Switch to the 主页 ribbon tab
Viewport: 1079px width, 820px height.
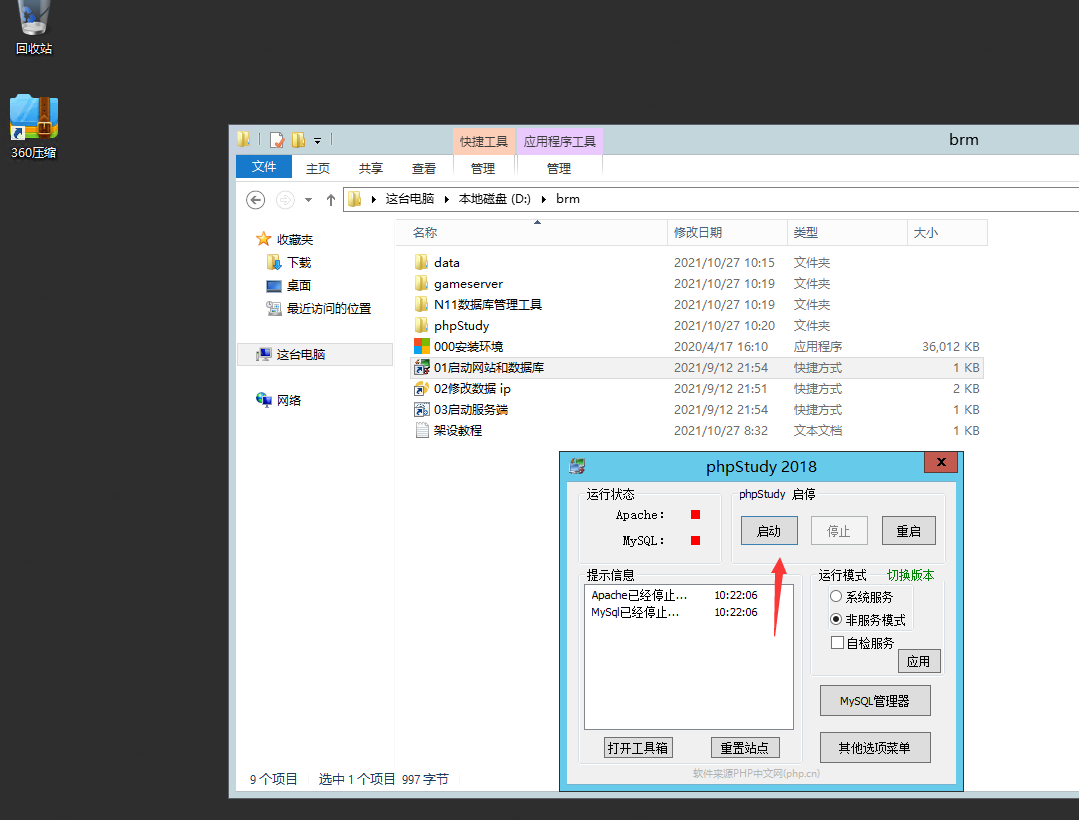(318, 168)
